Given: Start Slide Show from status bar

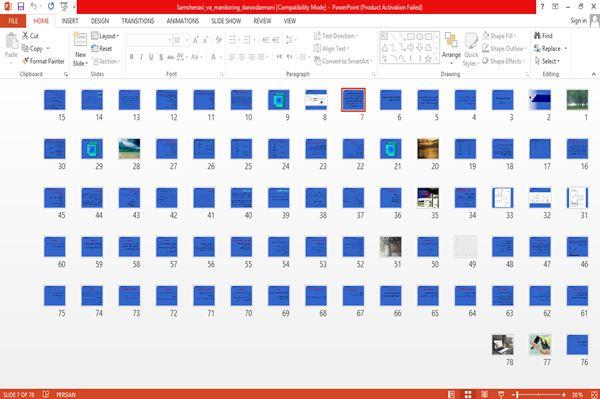Looking at the screenshot, I should coord(501,394).
